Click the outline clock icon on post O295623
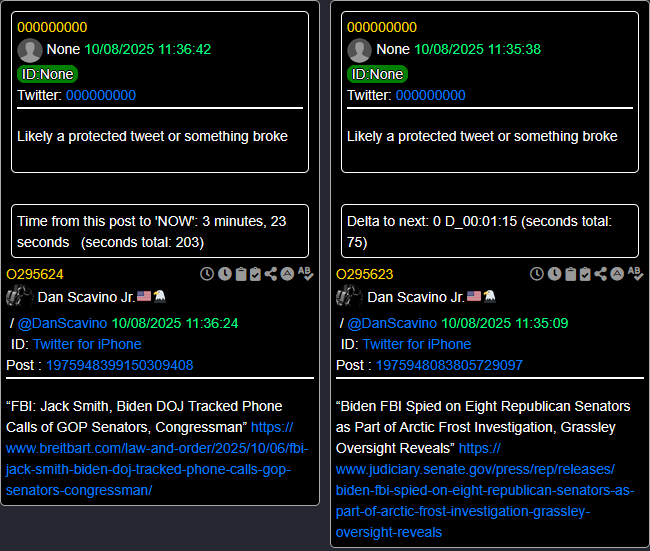This screenshot has height=551, width=650. point(537,274)
